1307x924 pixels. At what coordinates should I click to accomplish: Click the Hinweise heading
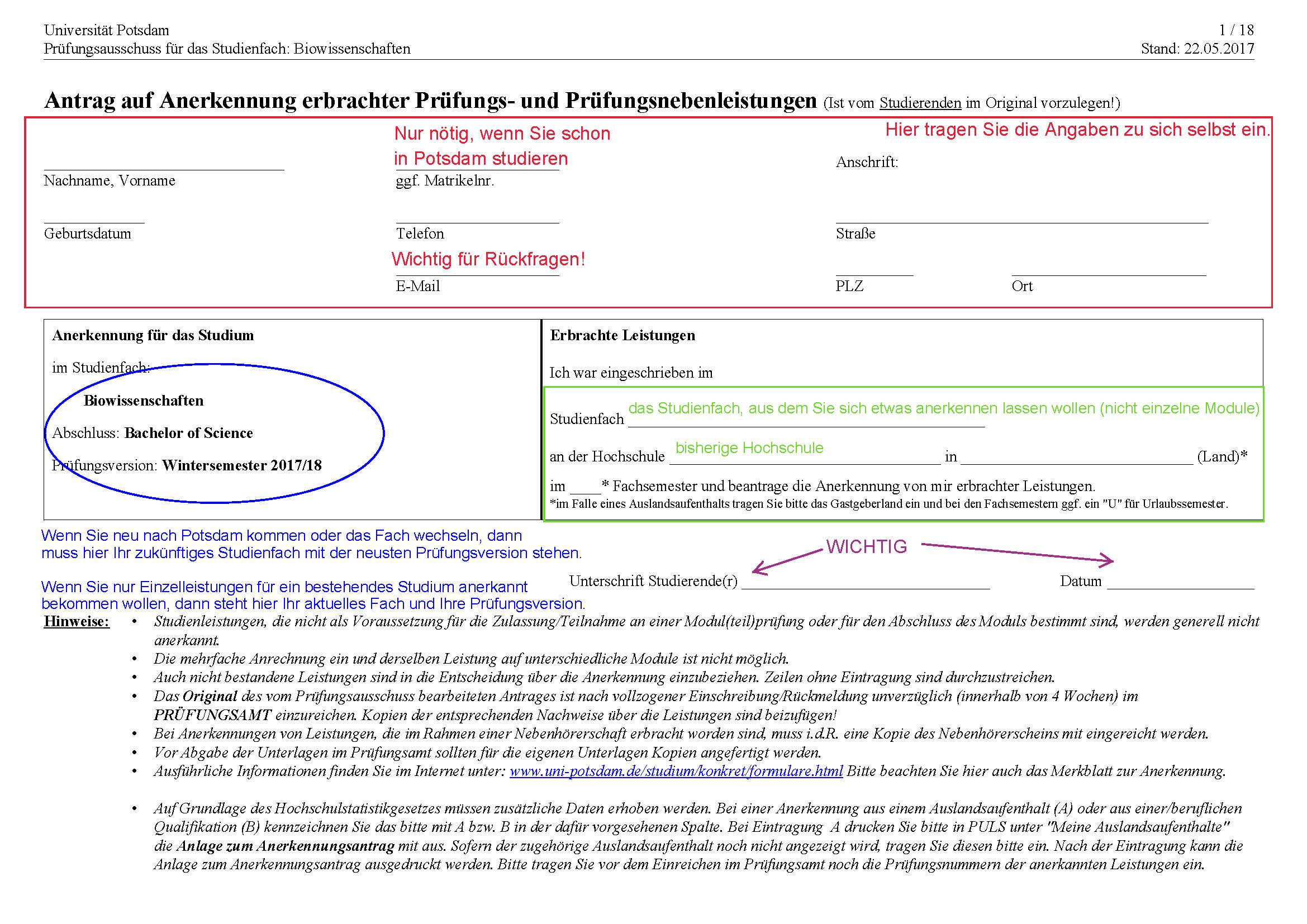tap(77, 621)
